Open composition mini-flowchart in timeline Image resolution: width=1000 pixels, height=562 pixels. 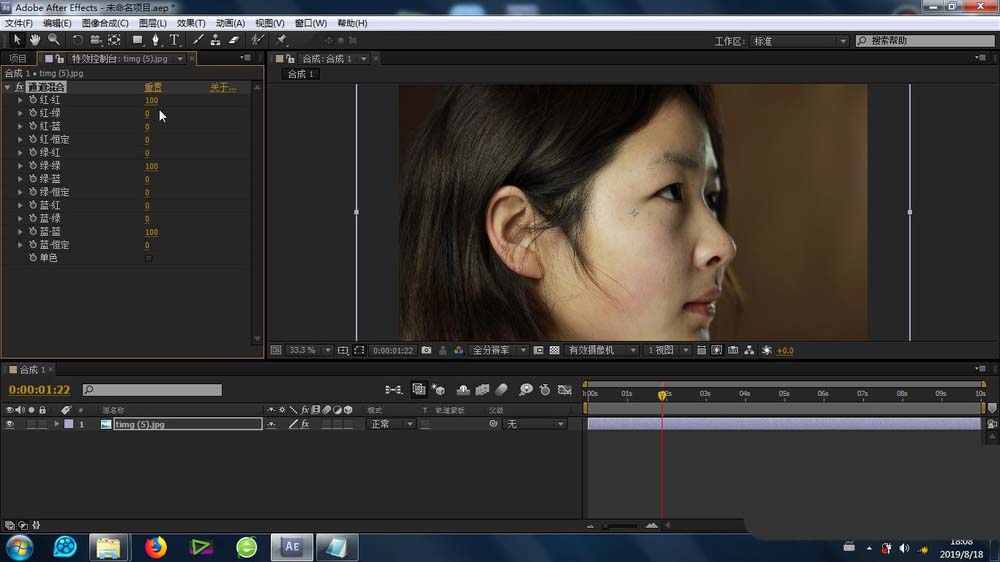(393, 390)
